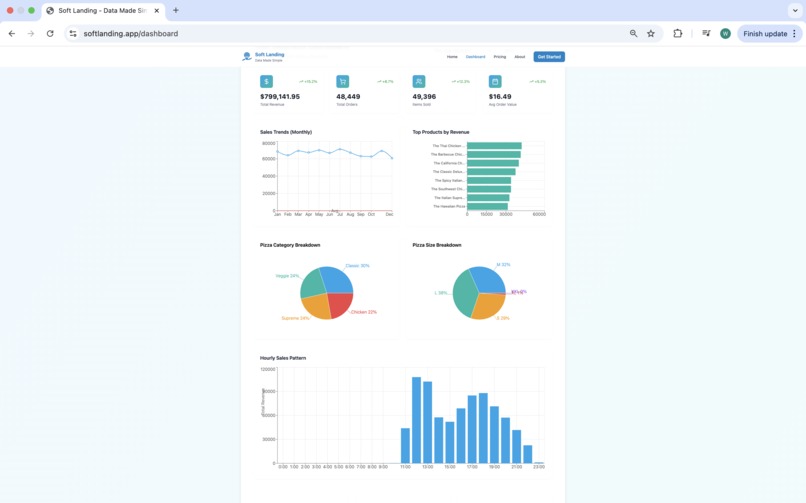The image size is (806, 503).
Task: Click the green Veggie 24% pie slice
Action: point(313,283)
